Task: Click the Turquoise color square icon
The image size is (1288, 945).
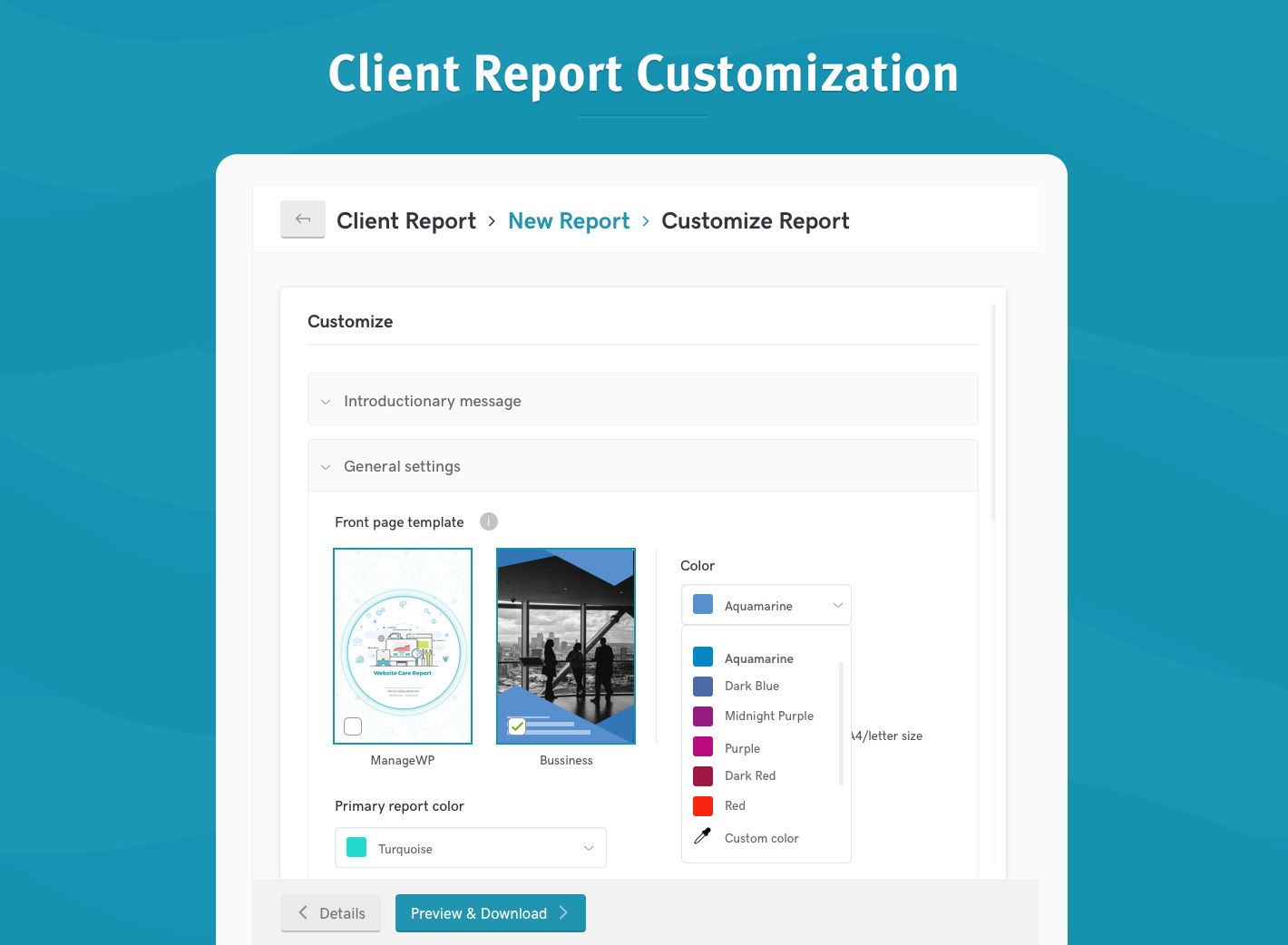Action: [357, 848]
